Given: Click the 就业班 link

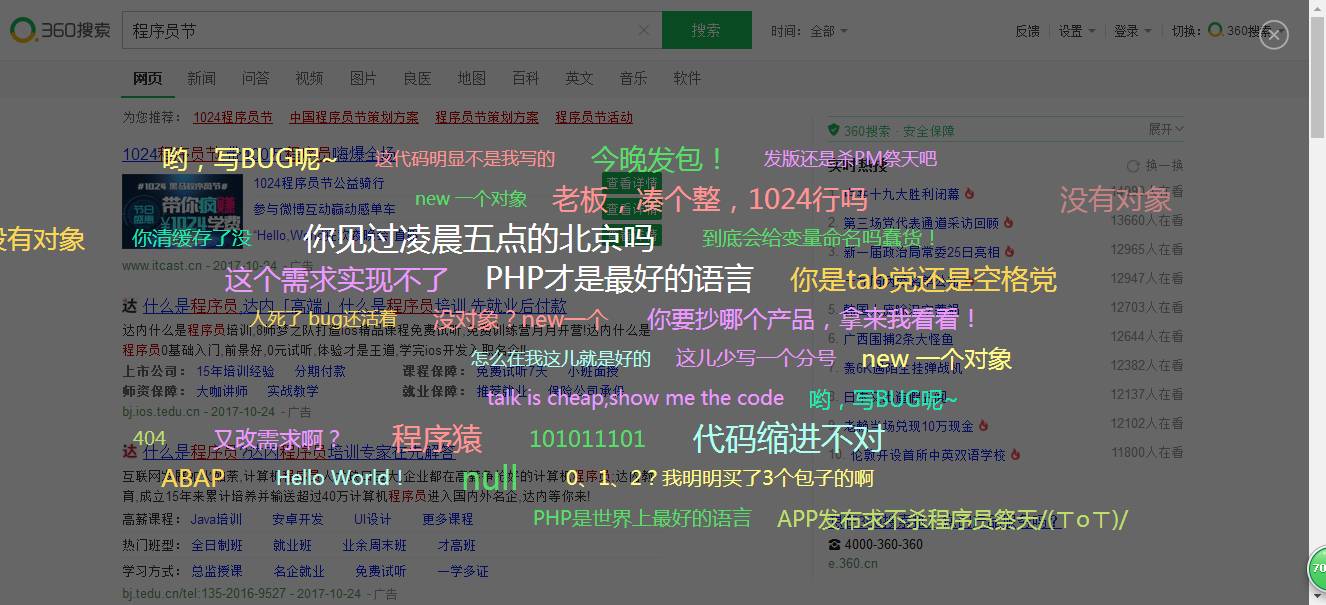Looking at the screenshot, I should (x=292, y=545).
